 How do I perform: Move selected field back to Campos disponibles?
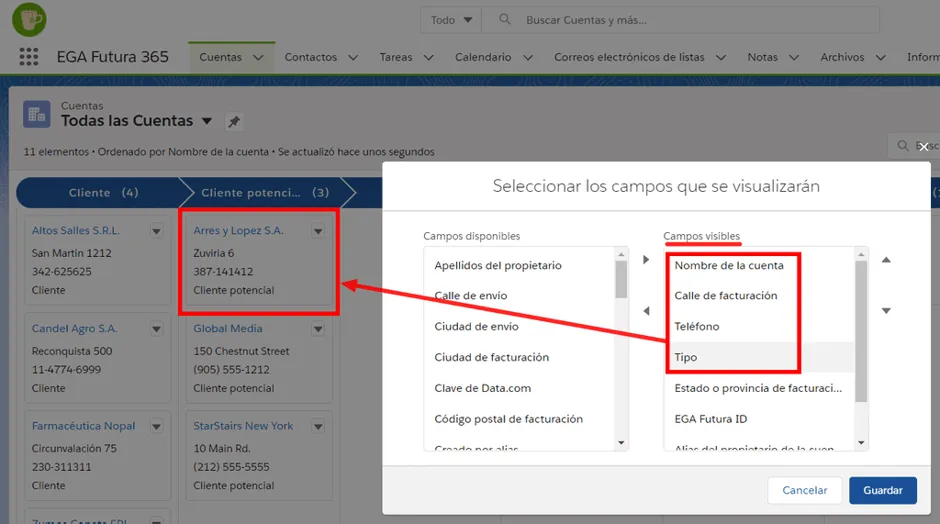pyautogui.click(x=646, y=311)
